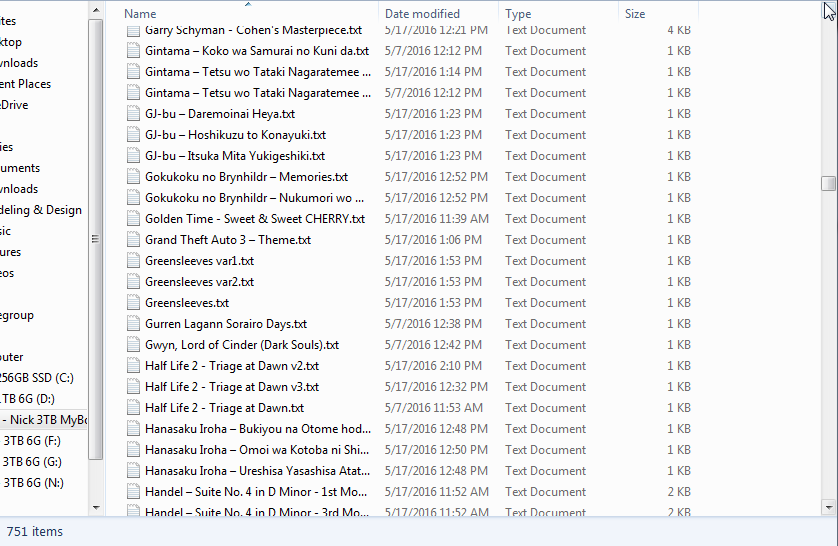Open the 3TB 6G (F:) drive
The image size is (838, 546).
tap(32, 441)
